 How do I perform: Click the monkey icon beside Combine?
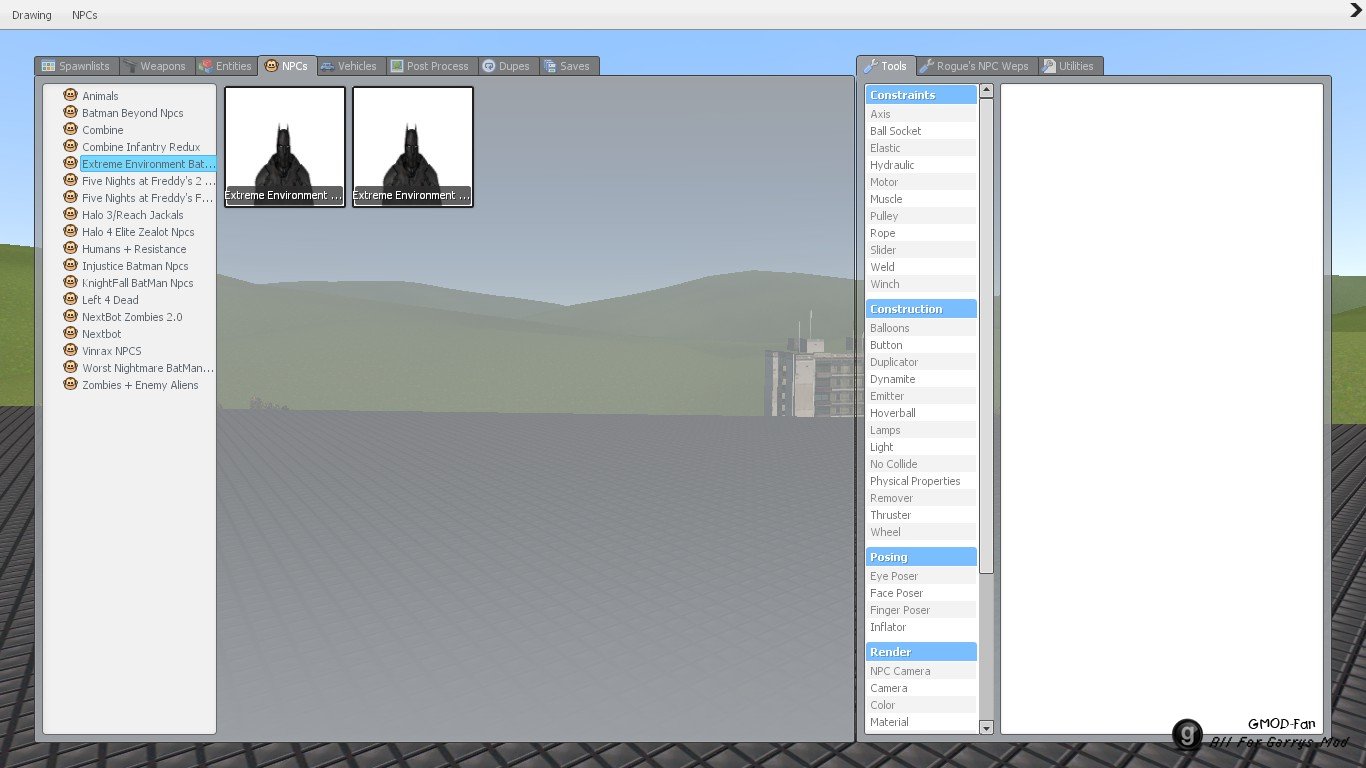pos(71,129)
